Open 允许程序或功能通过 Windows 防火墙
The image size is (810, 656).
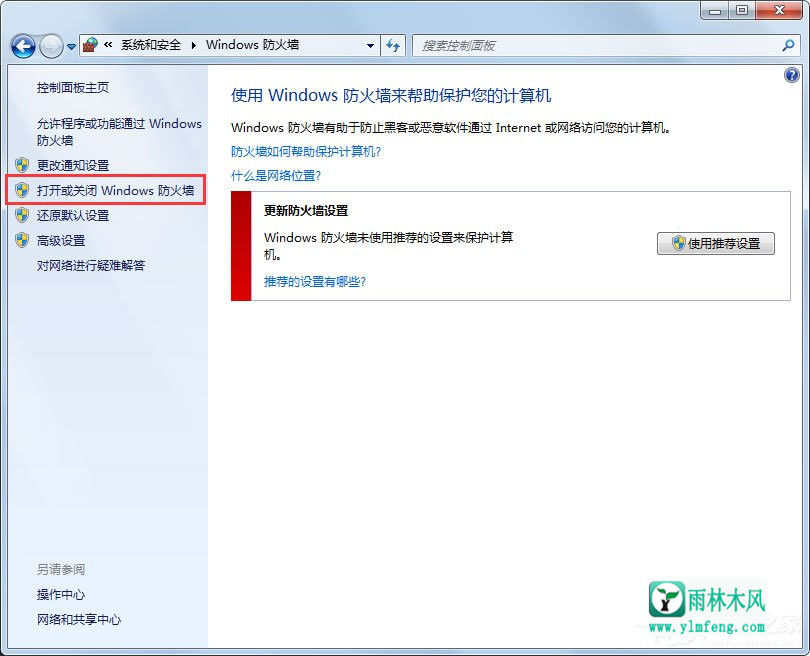coord(119,132)
